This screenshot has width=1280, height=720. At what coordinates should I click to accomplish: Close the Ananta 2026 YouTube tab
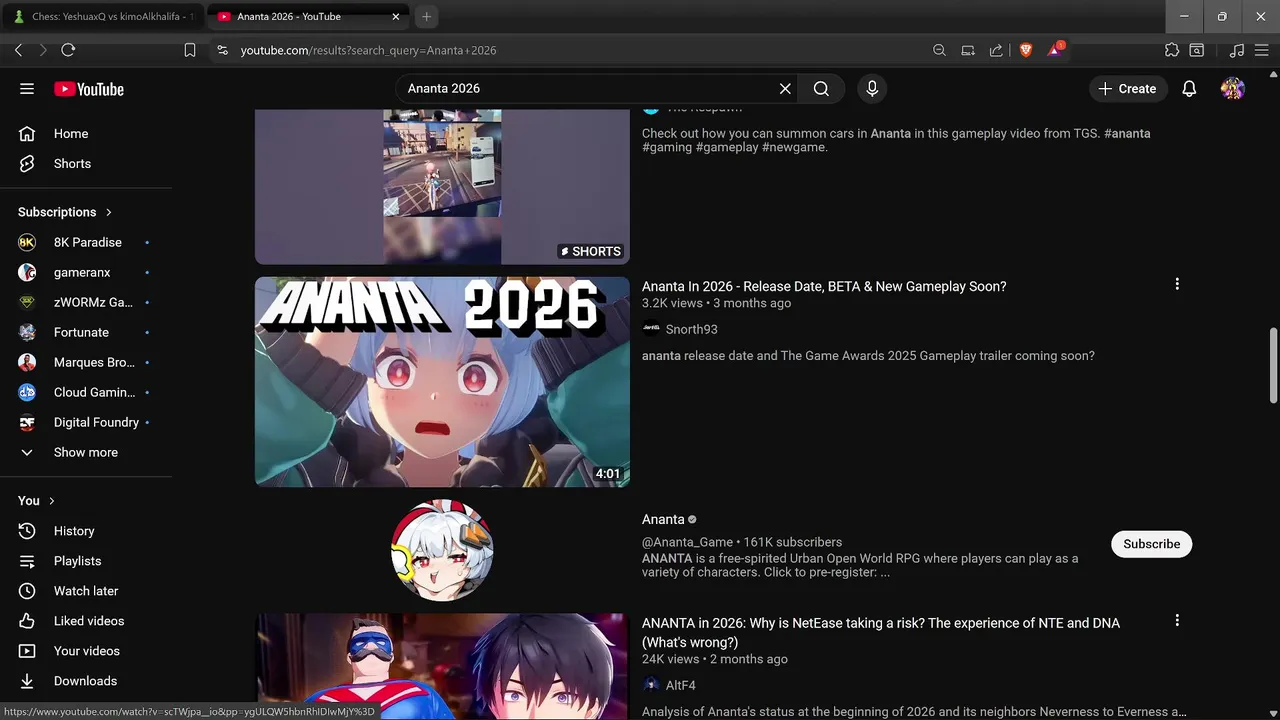click(x=396, y=16)
